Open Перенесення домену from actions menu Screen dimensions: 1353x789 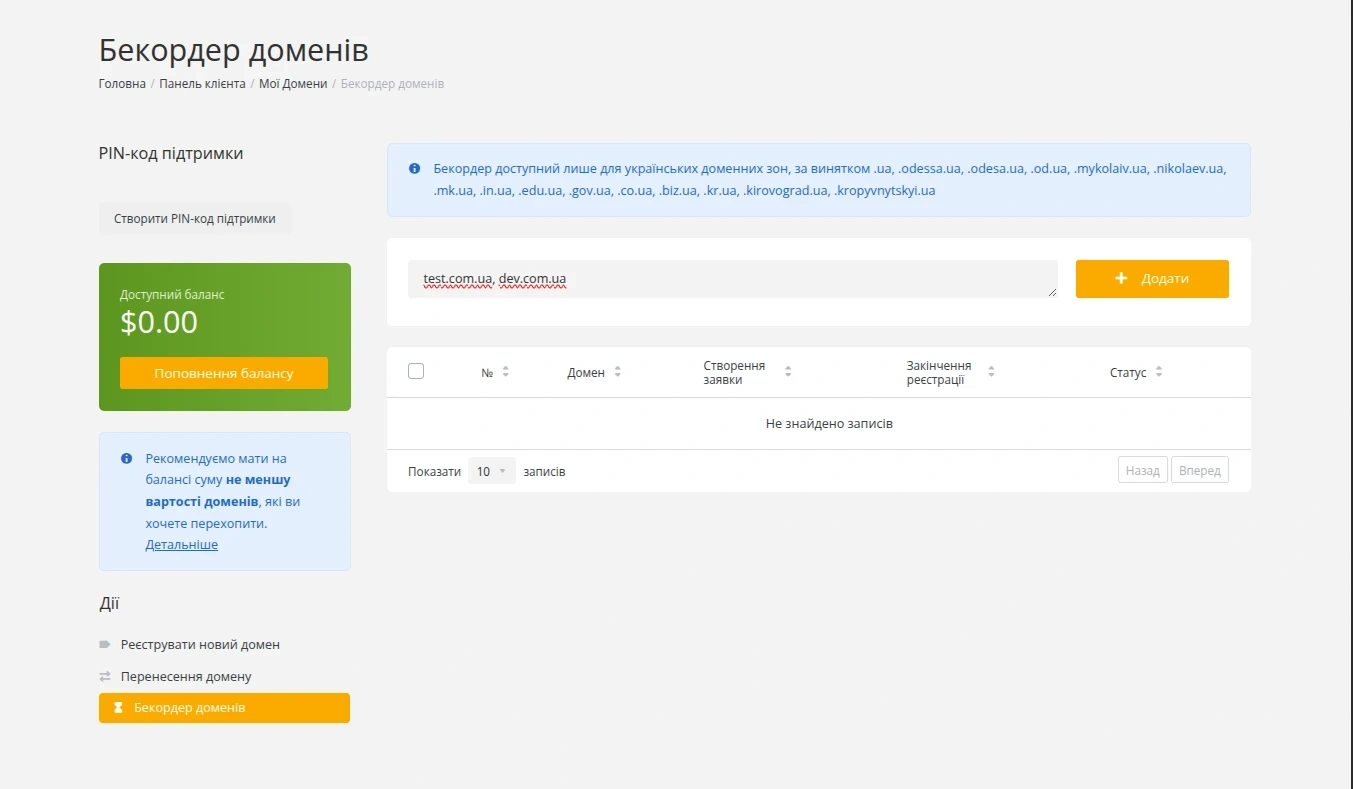point(186,677)
